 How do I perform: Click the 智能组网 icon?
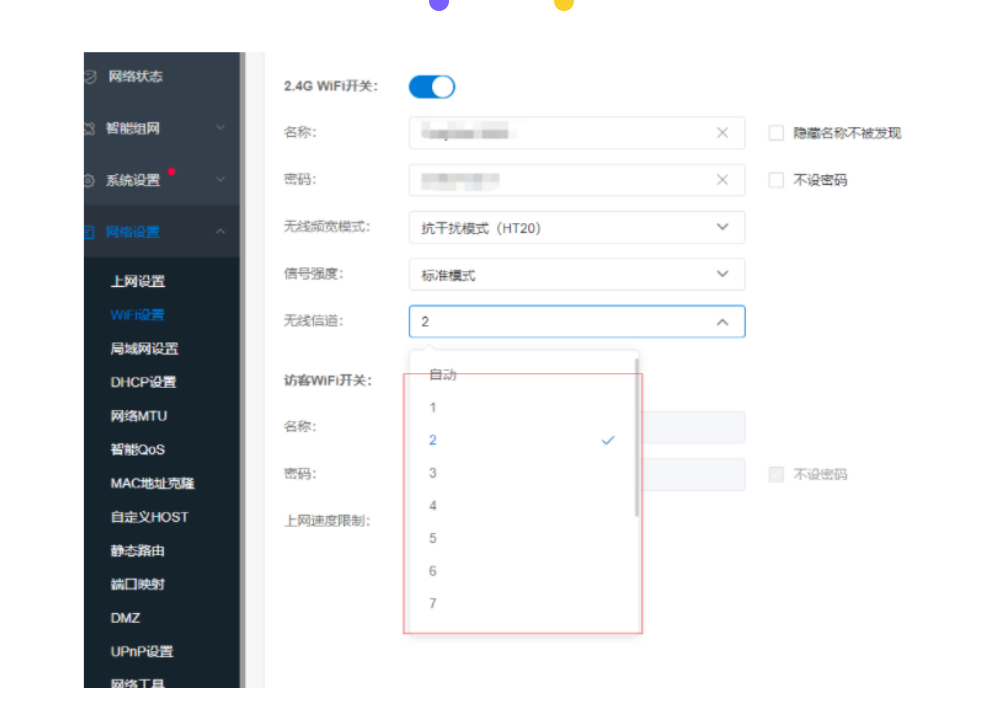(x=90, y=129)
